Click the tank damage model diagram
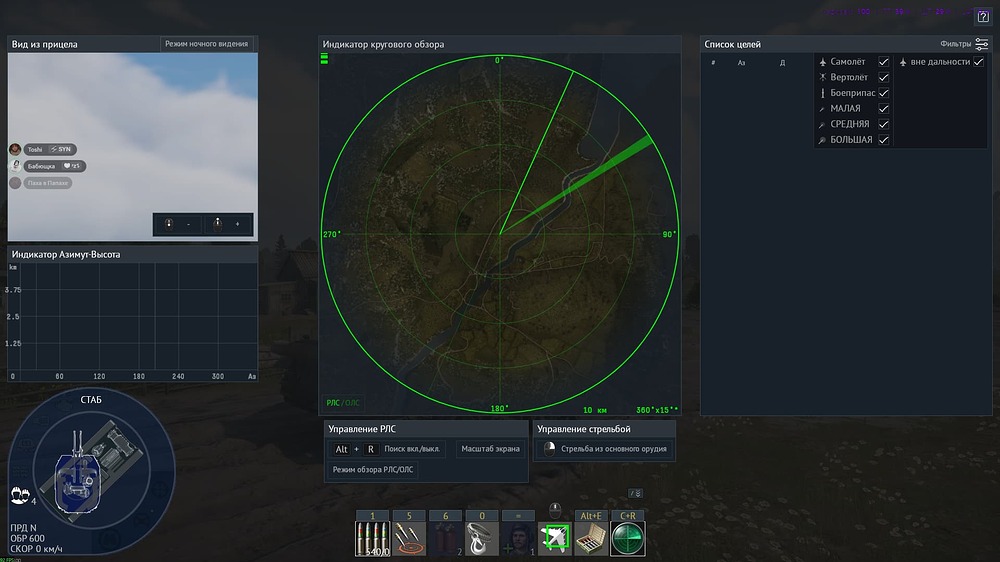1000x562 pixels. (91, 470)
